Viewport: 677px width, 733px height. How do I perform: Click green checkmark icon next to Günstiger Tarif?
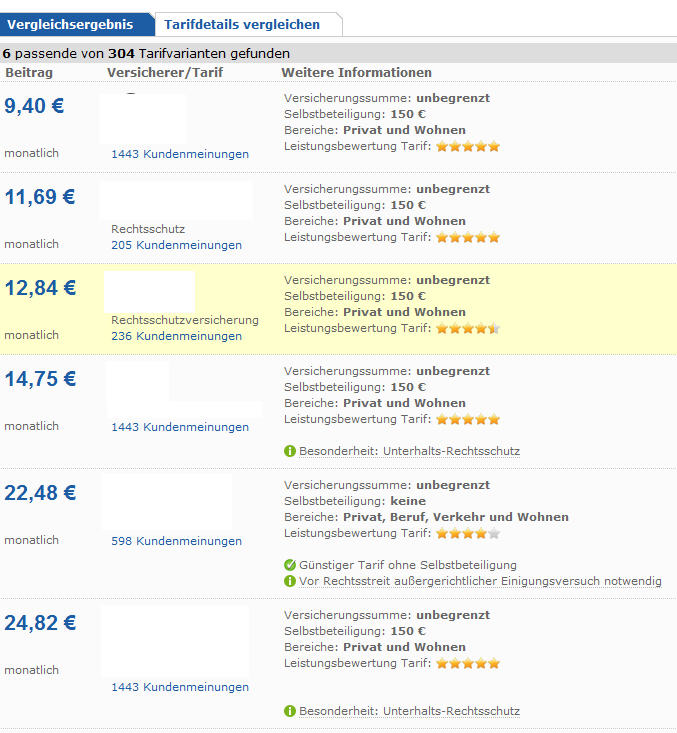click(290, 565)
